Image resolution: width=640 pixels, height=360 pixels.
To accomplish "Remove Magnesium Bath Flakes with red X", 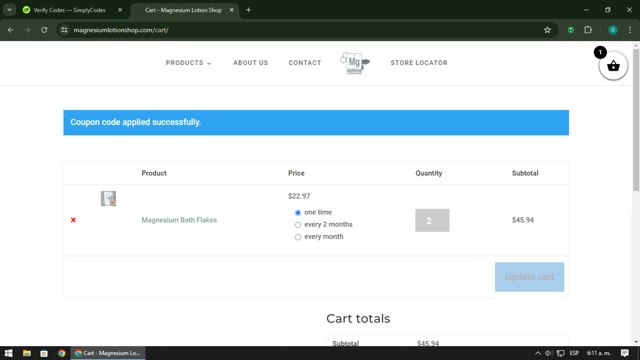I will (73, 220).
